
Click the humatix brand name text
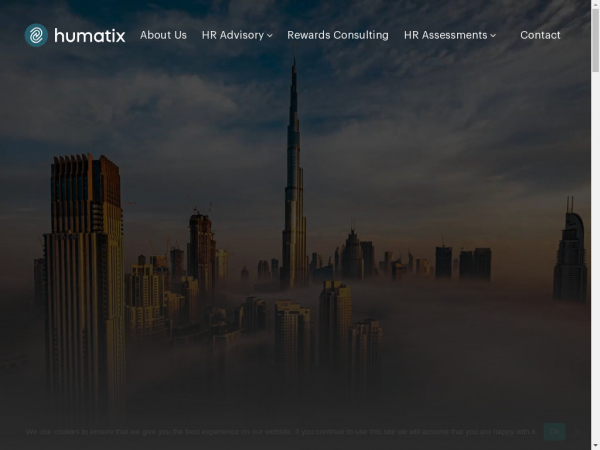(90, 36)
